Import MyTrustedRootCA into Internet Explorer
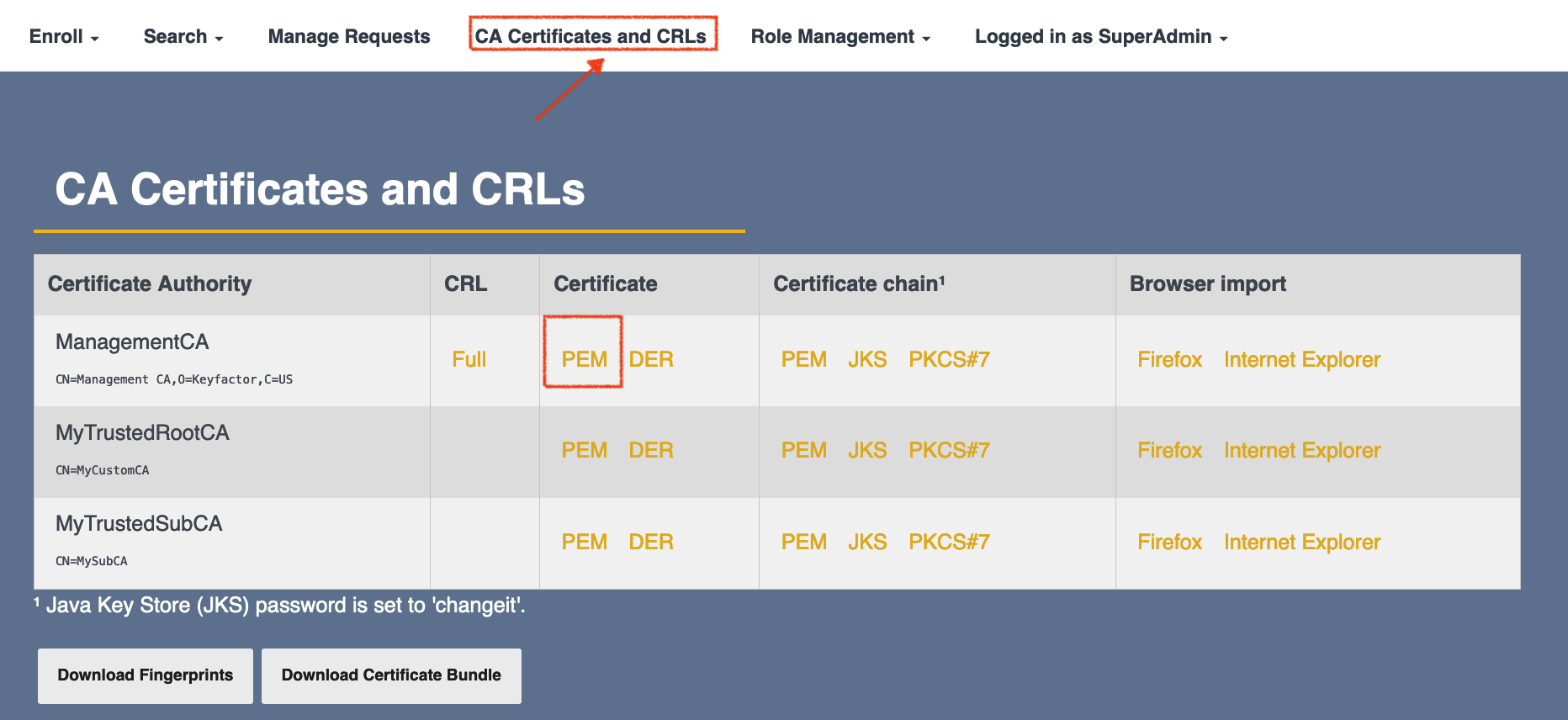 coord(1301,451)
